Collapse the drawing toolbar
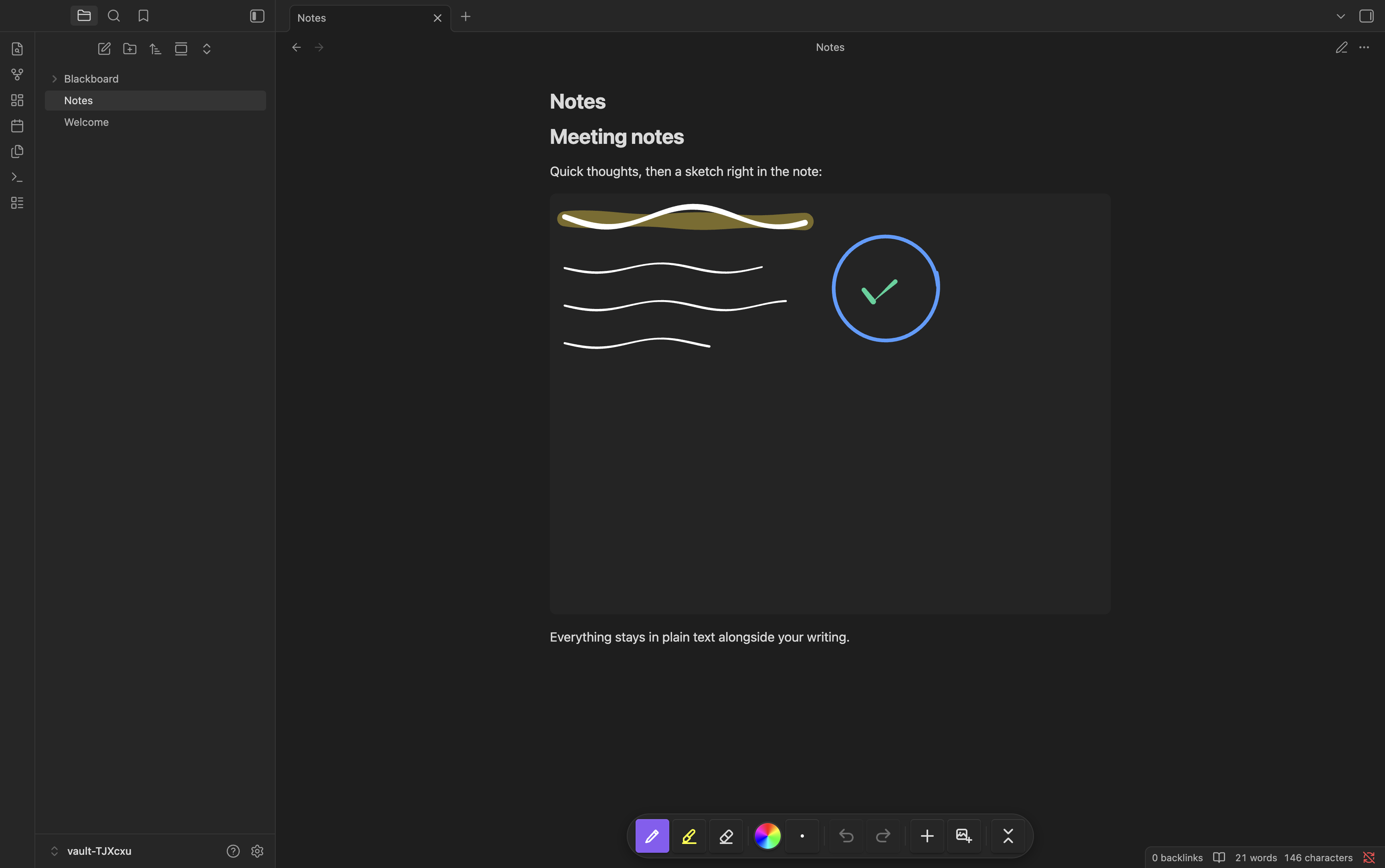 click(x=1008, y=836)
